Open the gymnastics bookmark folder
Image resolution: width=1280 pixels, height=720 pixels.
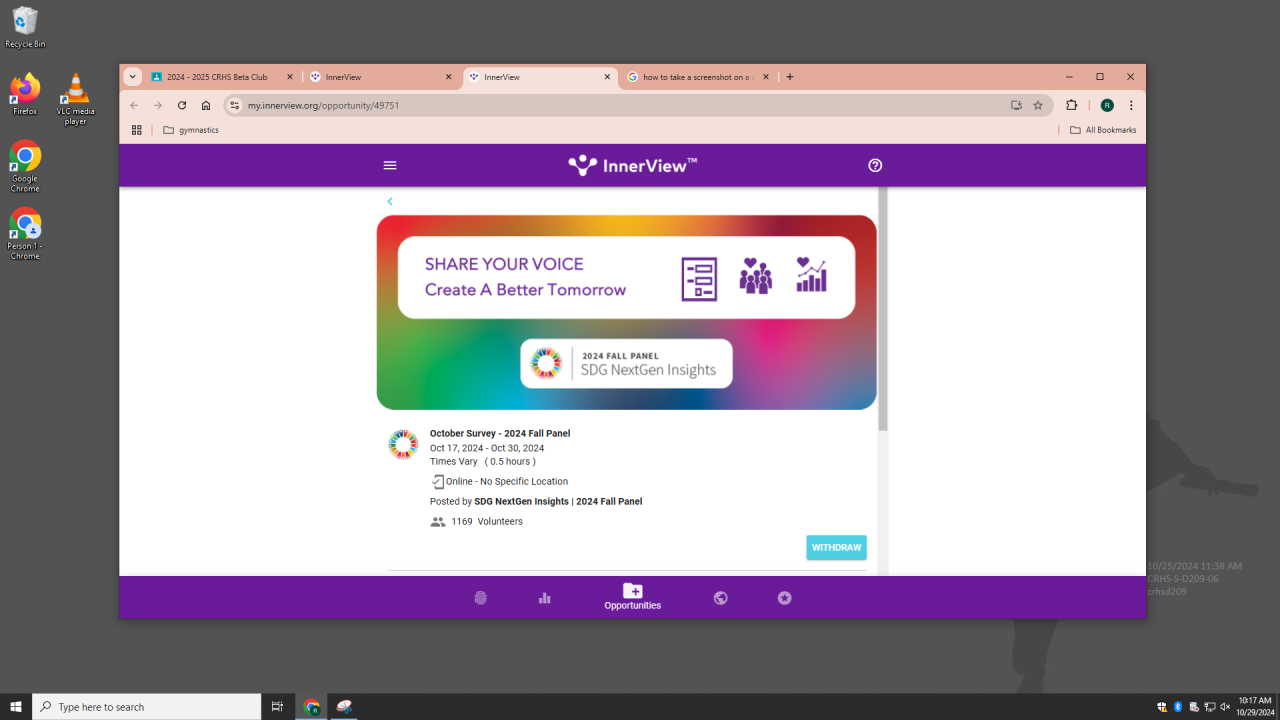pyautogui.click(x=191, y=130)
